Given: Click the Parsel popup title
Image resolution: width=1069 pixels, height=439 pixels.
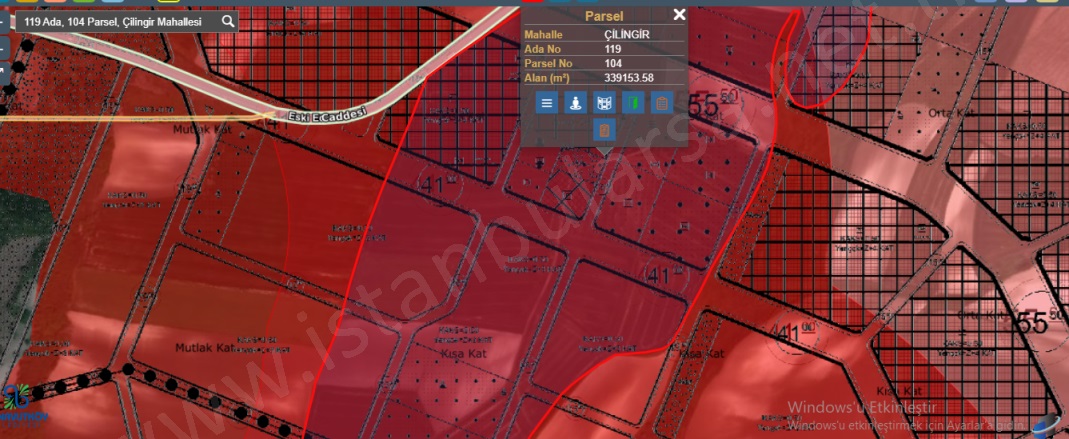Looking at the screenshot, I should tap(603, 16).
